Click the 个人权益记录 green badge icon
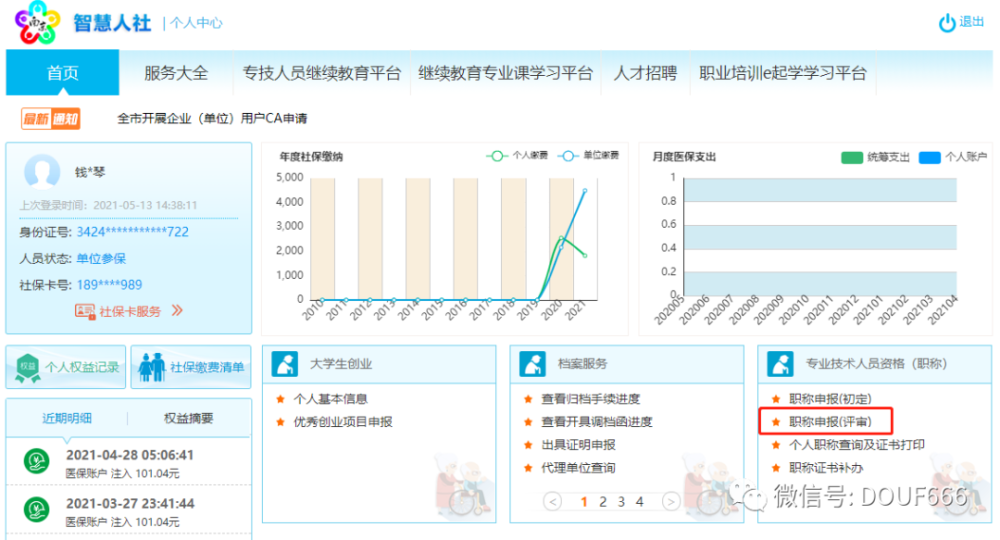This screenshot has width=1000, height=540. pos(27,368)
